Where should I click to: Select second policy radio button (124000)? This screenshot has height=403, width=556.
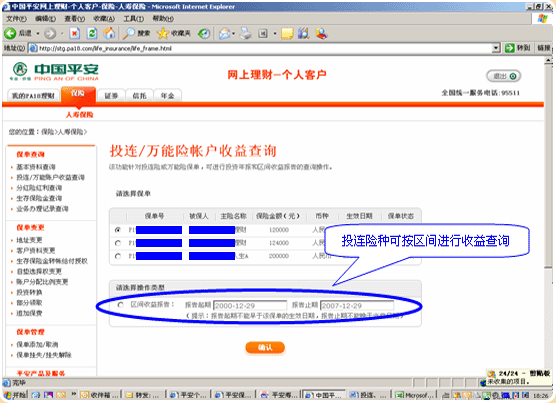point(118,243)
